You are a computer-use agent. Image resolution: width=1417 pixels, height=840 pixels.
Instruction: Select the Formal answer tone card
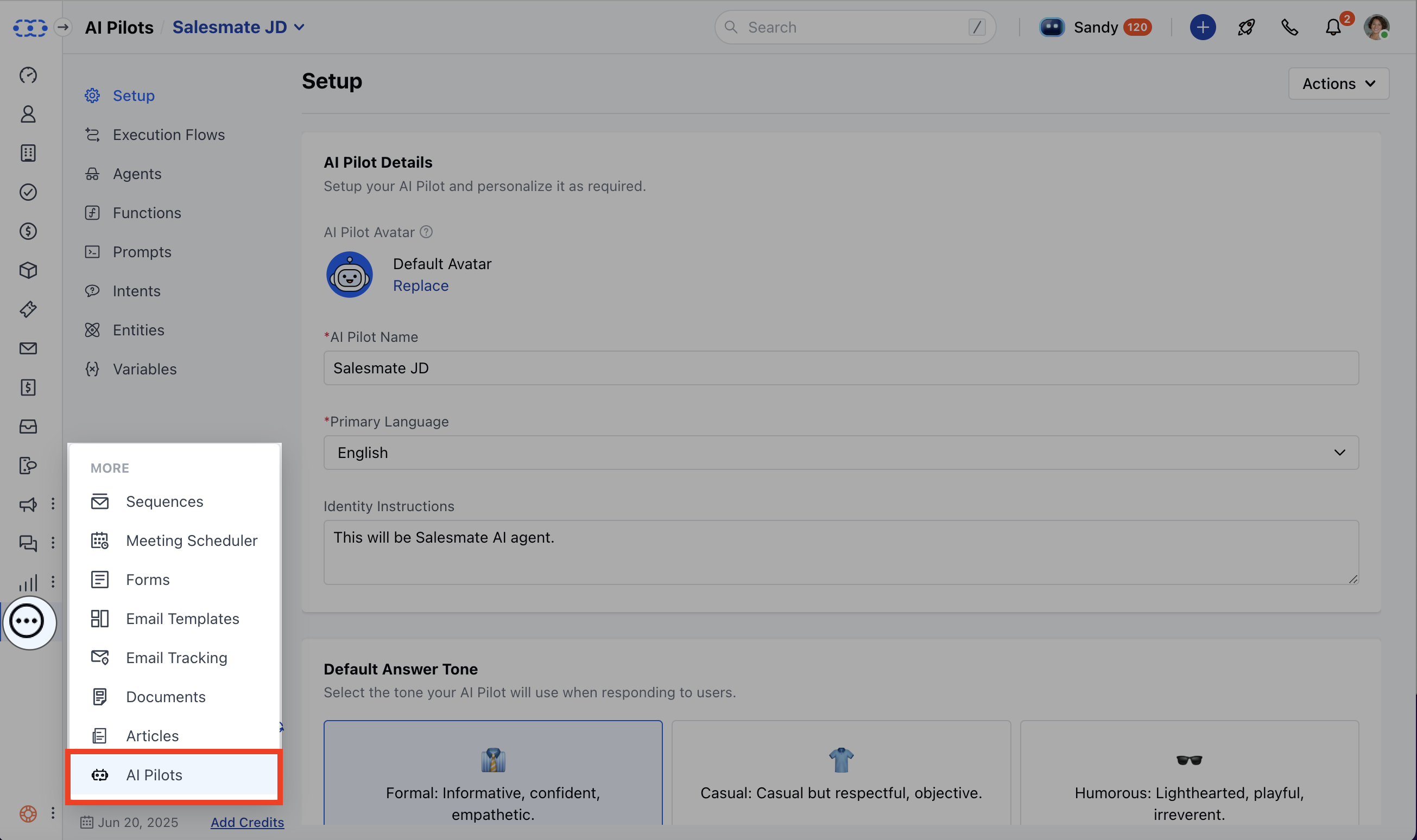(x=493, y=773)
